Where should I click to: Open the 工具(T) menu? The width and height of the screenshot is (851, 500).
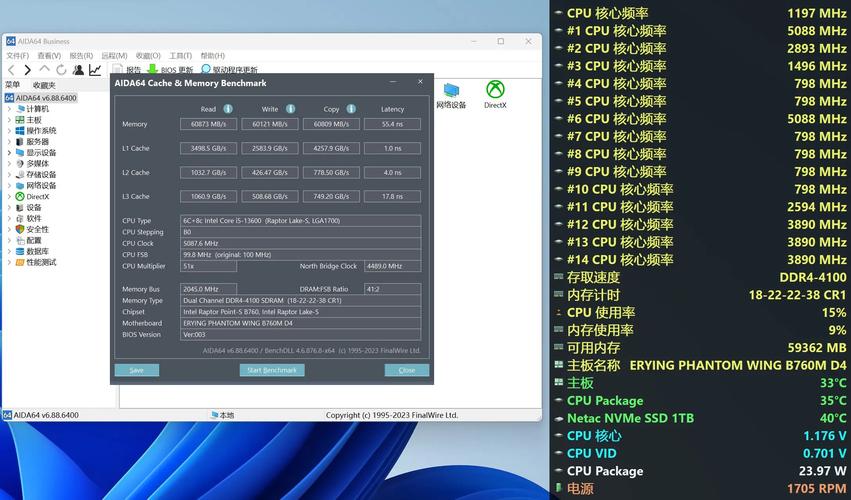(180, 56)
